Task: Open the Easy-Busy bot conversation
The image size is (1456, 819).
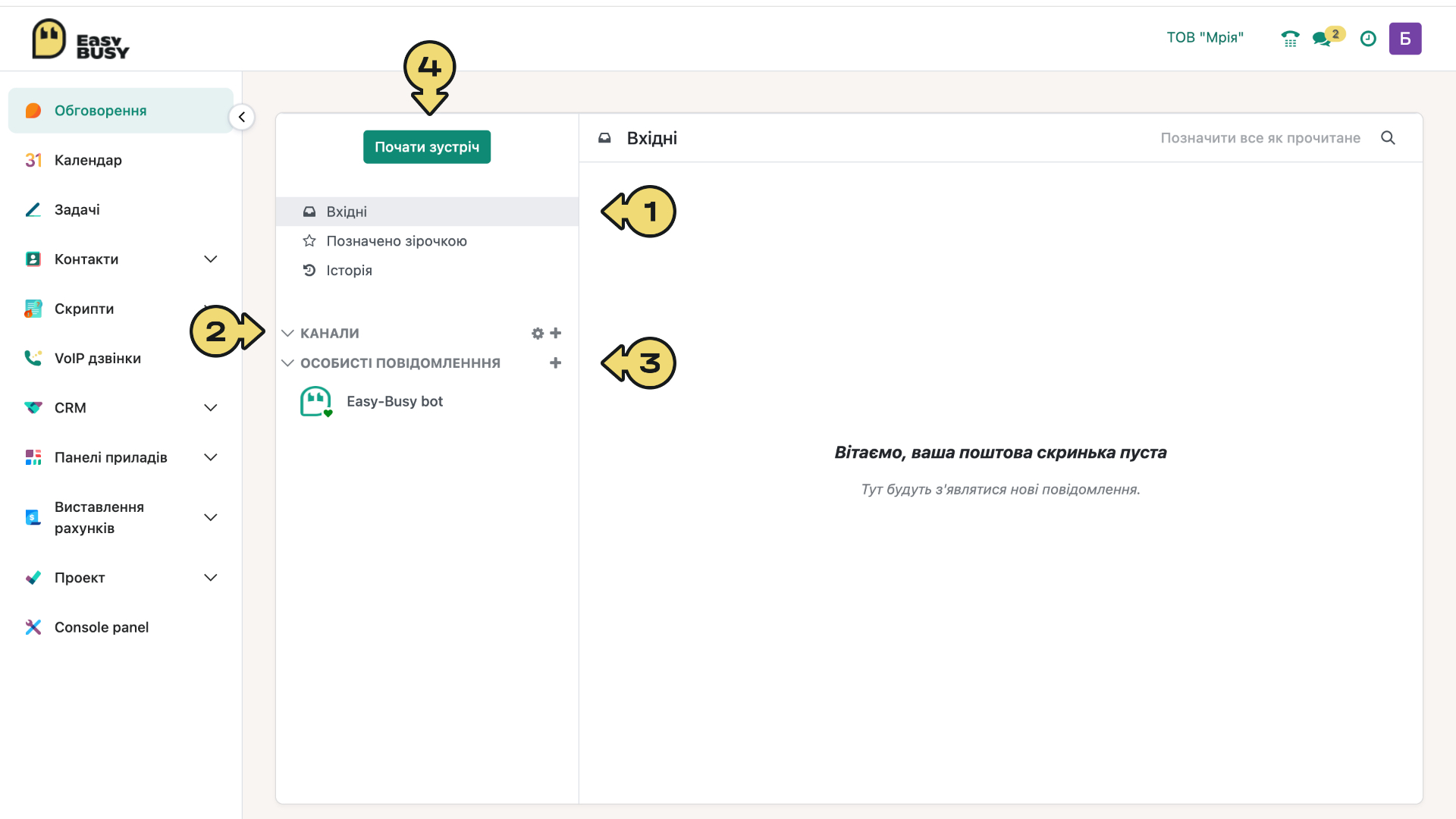Action: tap(427, 402)
